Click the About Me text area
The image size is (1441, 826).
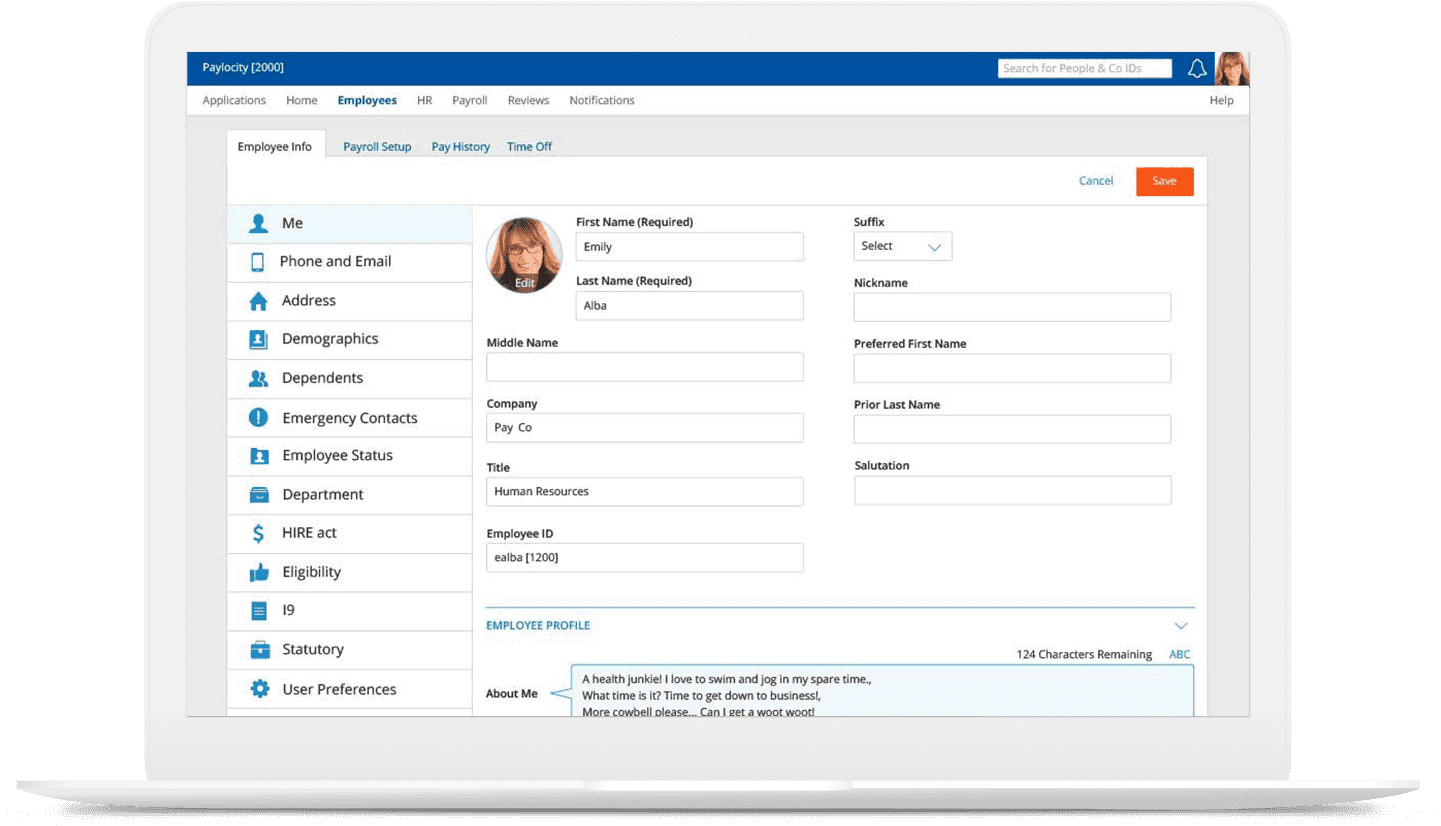tap(882, 691)
